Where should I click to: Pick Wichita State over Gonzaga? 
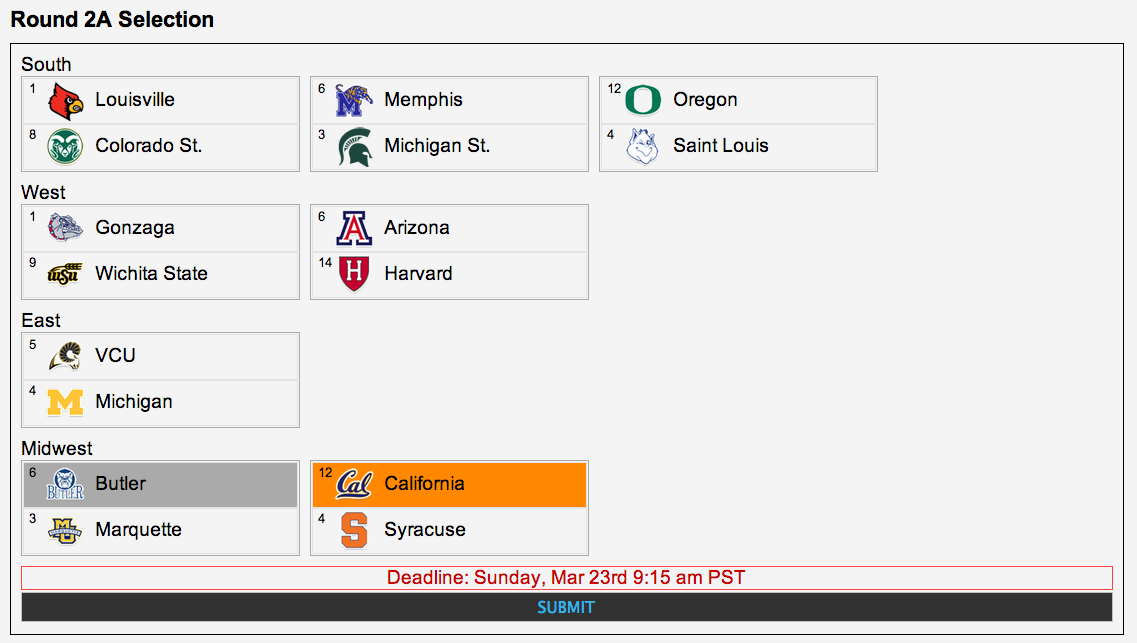(160, 274)
